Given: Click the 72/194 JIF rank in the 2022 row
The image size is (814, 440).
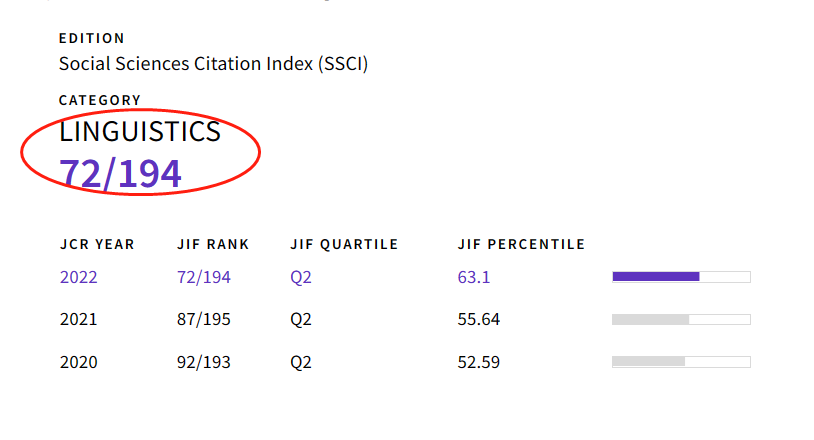Looking at the screenshot, I should [x=204, y=277].
